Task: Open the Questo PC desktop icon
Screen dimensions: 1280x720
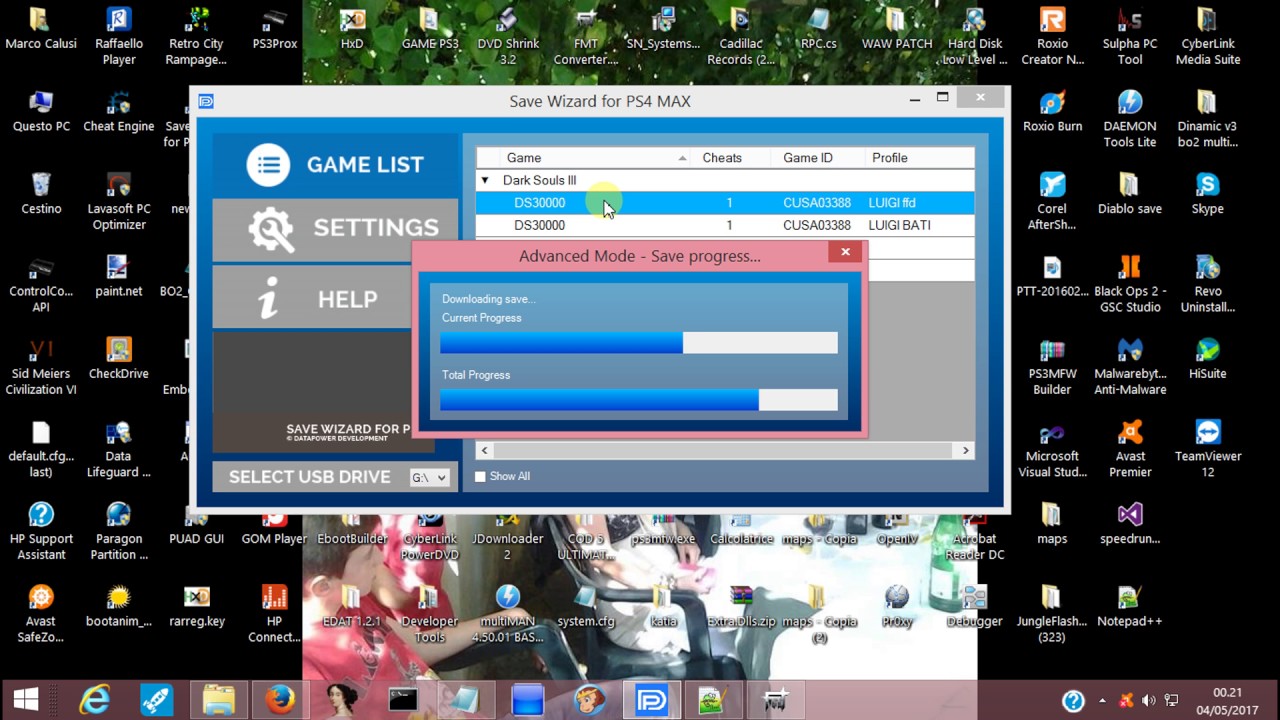Action: (x=41, y=111)
